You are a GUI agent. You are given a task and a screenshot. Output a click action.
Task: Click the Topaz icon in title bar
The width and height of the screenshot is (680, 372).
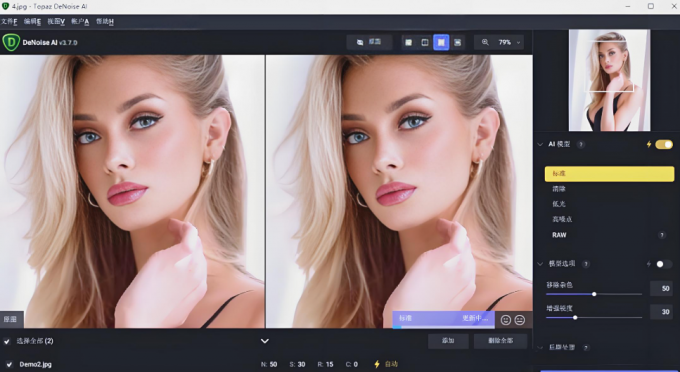pyautogui.click(x=5, y=6)
